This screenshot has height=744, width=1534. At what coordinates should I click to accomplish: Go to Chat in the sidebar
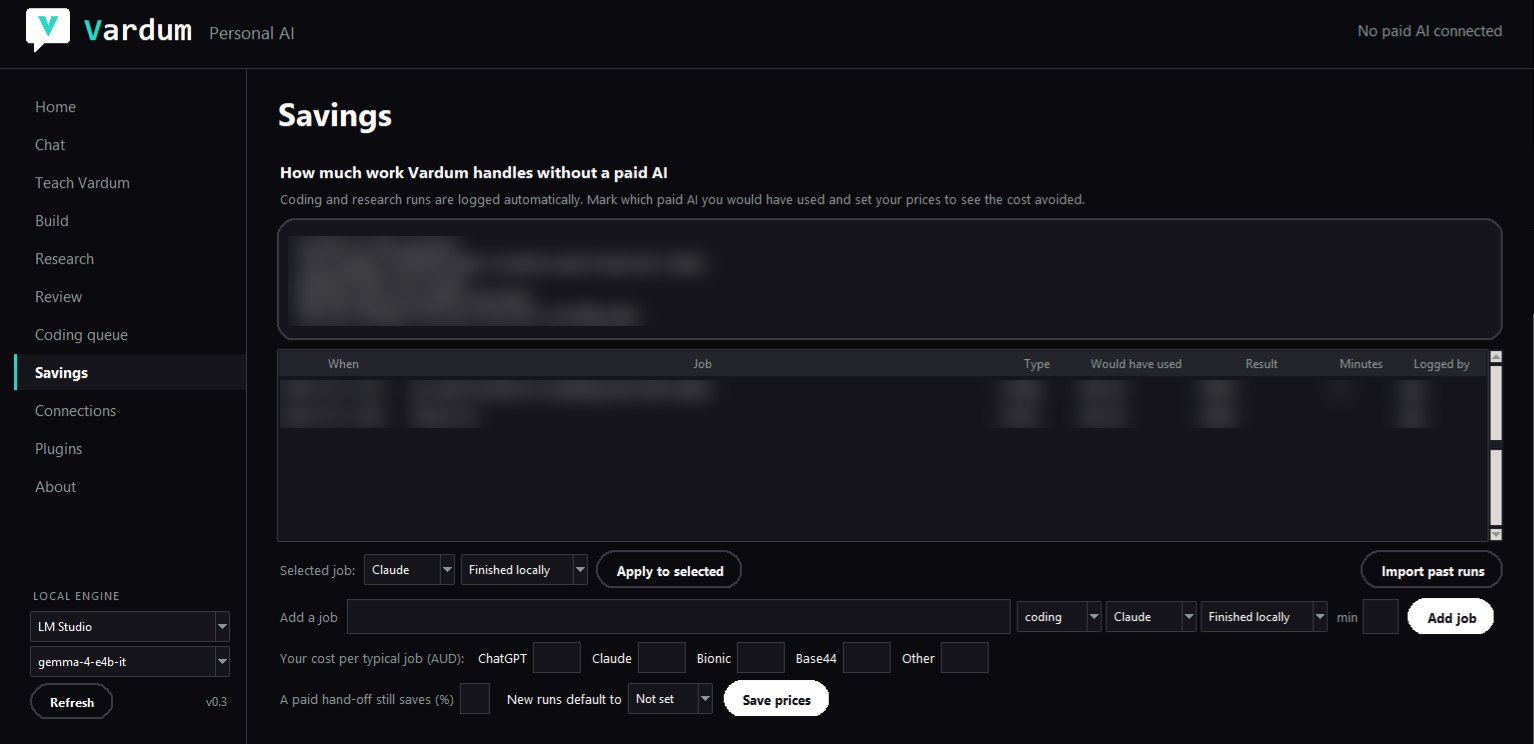50,145
